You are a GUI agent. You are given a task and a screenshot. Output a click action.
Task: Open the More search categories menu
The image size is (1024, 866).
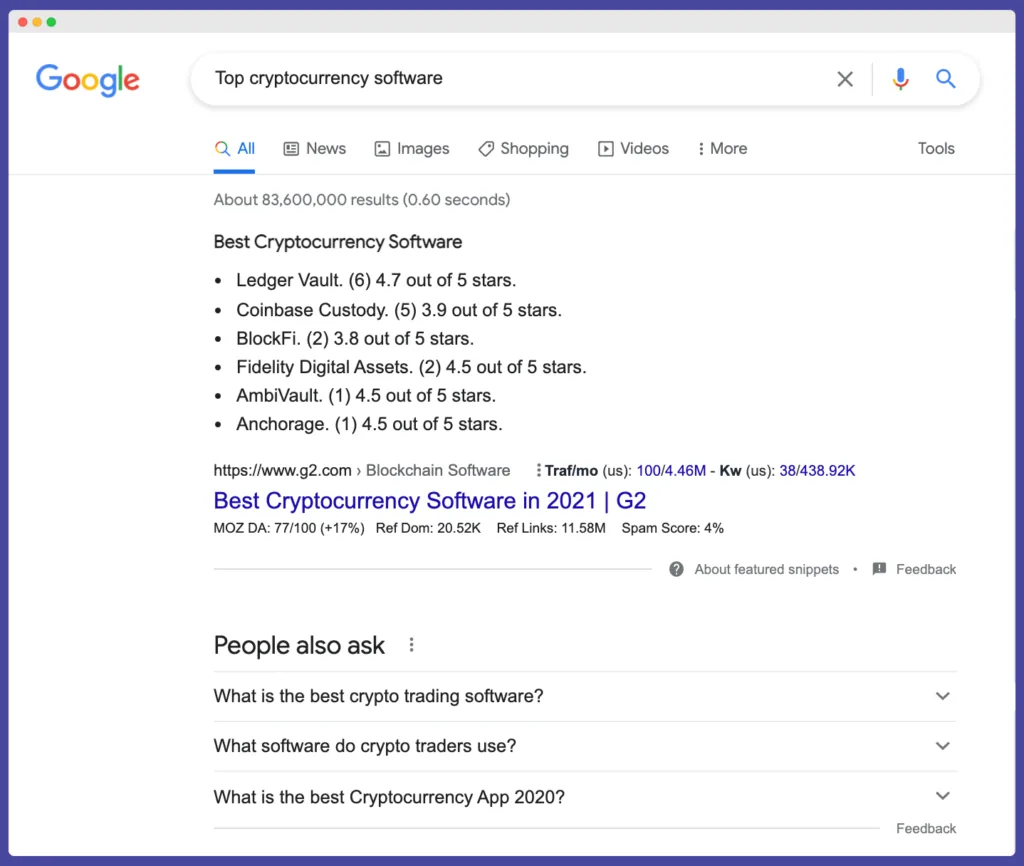click(721, 148)
